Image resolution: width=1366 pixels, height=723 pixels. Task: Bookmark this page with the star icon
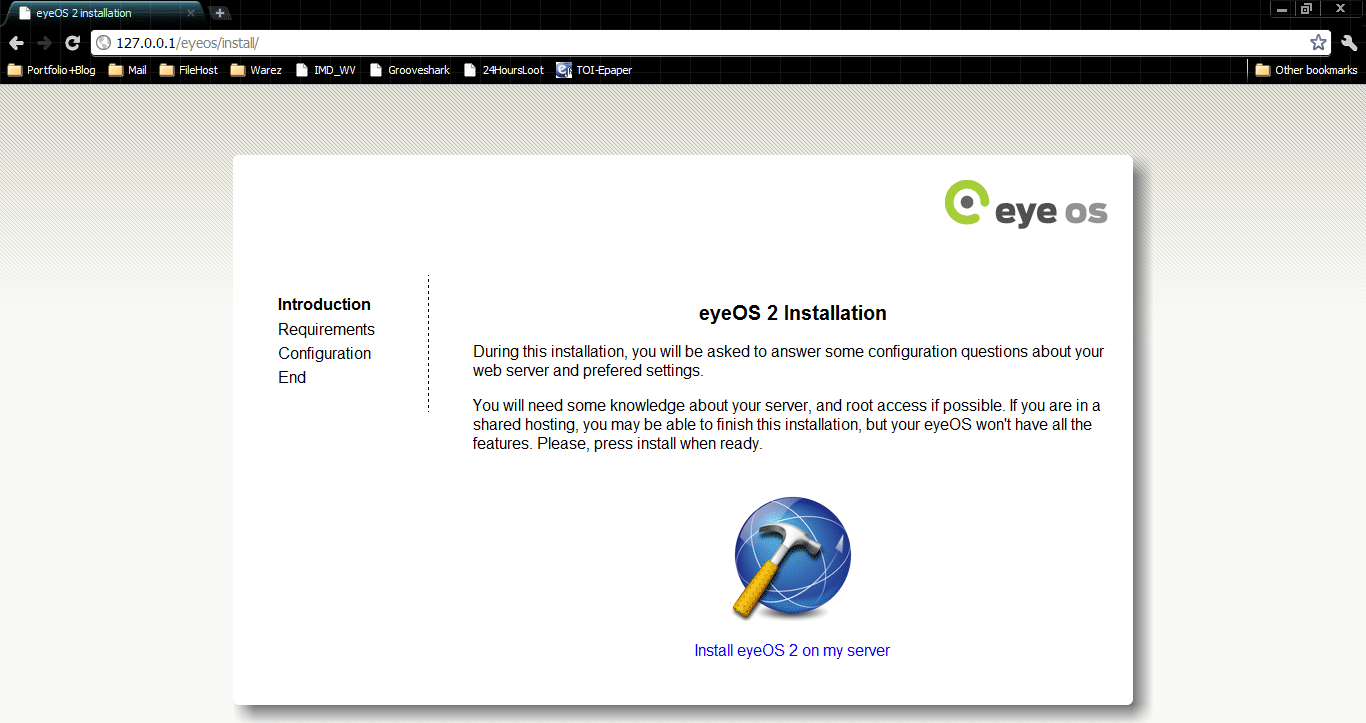pyautogui.click(x=1318, y=43)
